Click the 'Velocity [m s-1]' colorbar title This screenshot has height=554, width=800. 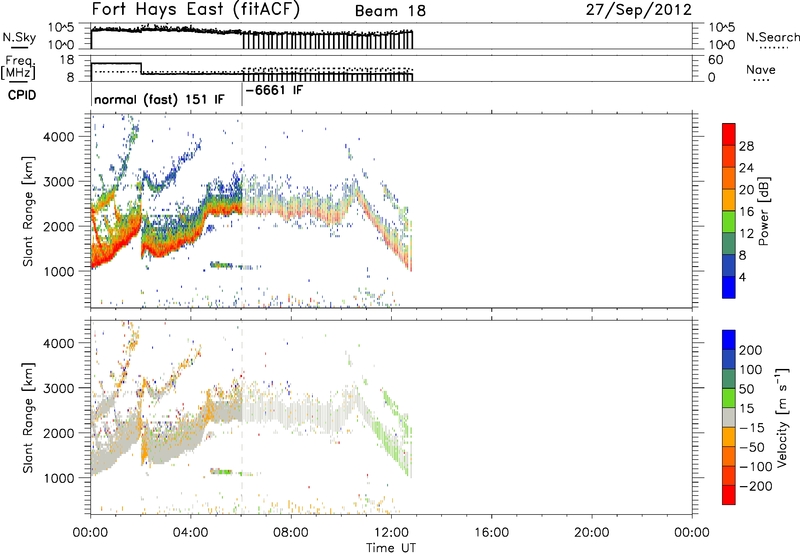coord(782,417)
